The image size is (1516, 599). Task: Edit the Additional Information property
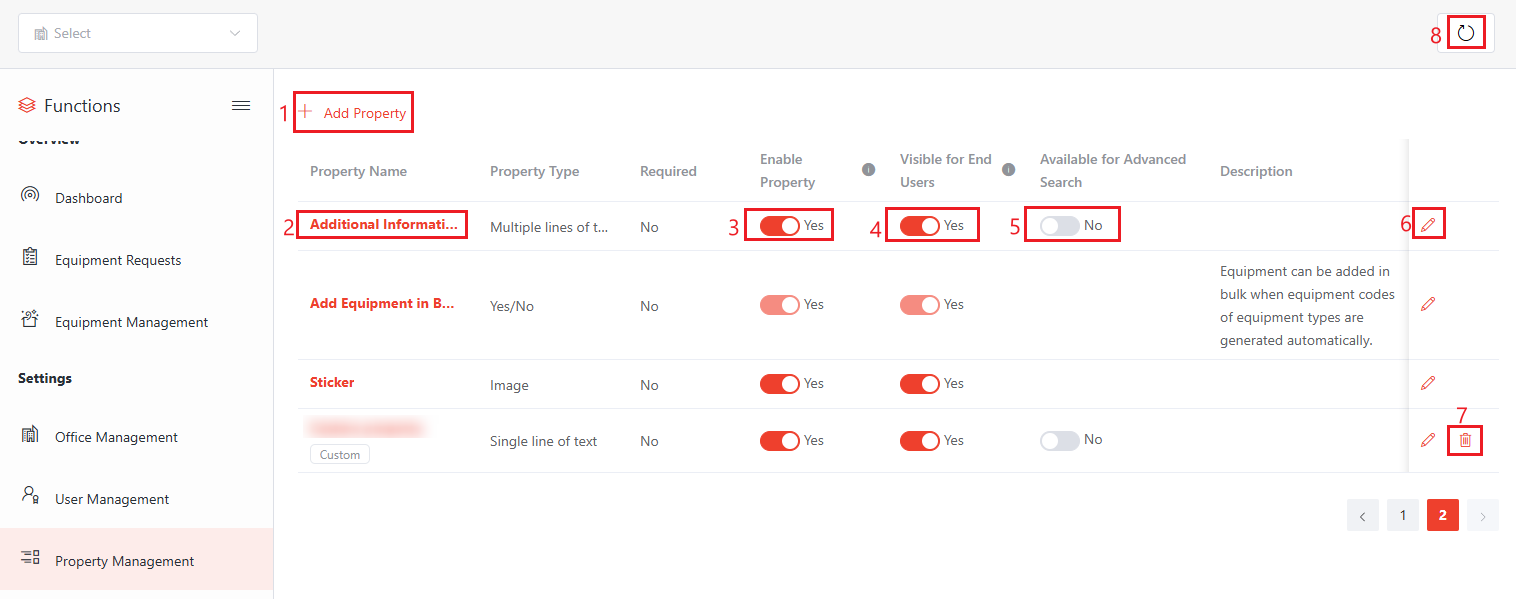coord(1428,225)
